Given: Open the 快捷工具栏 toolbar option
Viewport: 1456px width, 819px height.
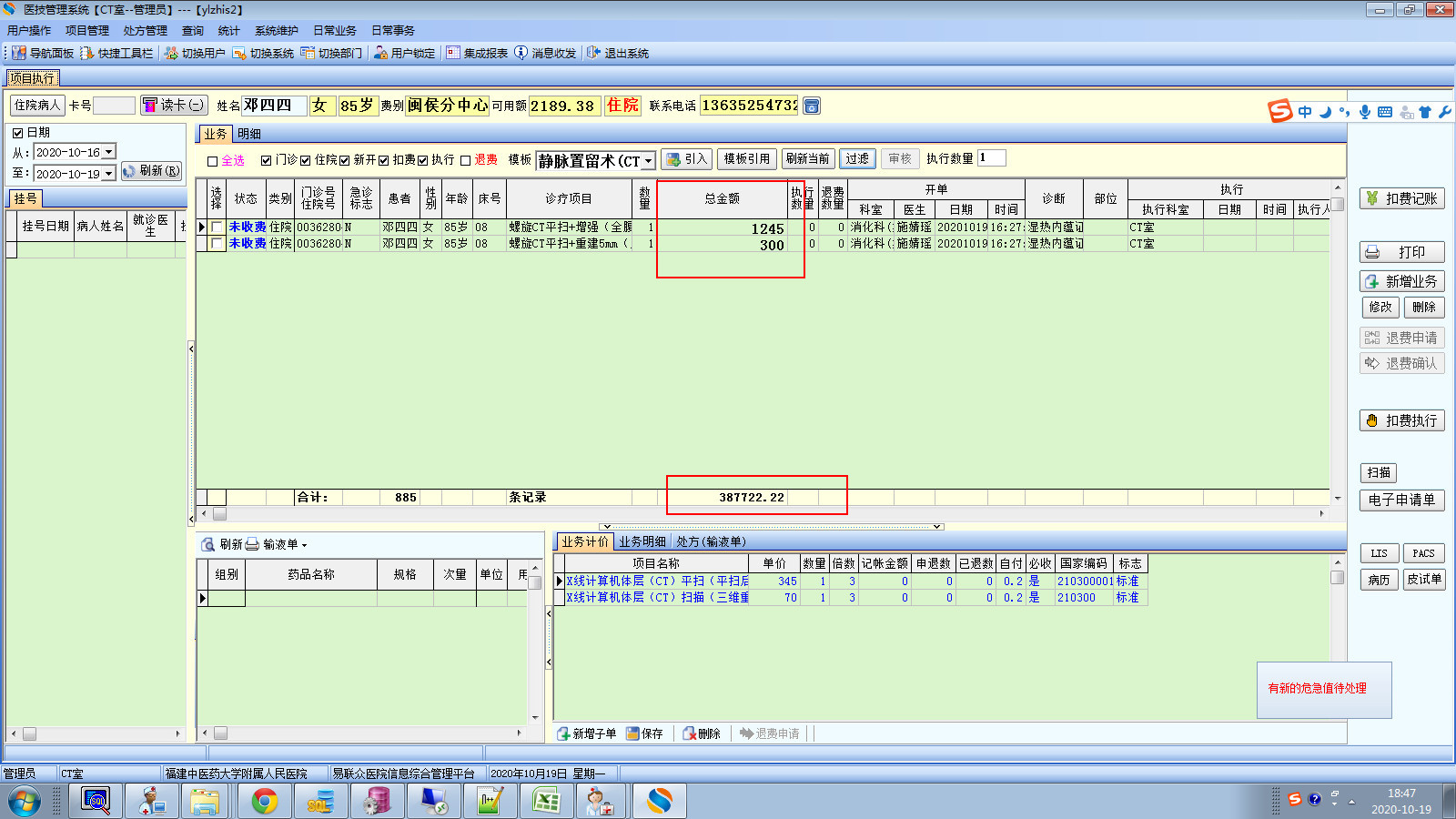Looking at the screenshot, I should click(116, 53).
